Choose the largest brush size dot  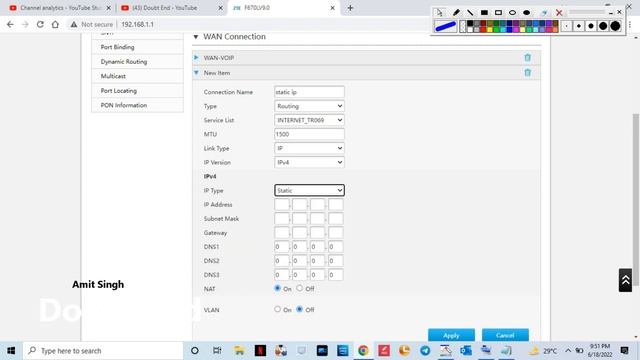(x=615, y=26)
